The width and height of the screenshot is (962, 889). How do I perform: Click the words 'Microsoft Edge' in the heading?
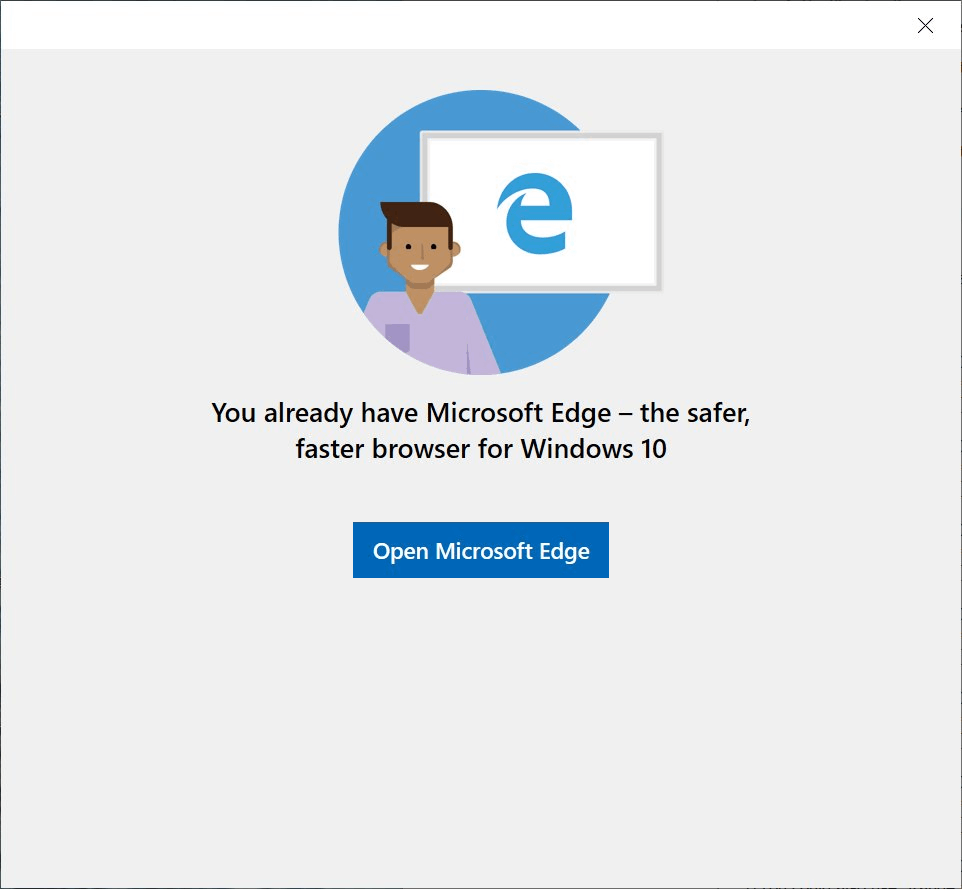click(518, 413)
